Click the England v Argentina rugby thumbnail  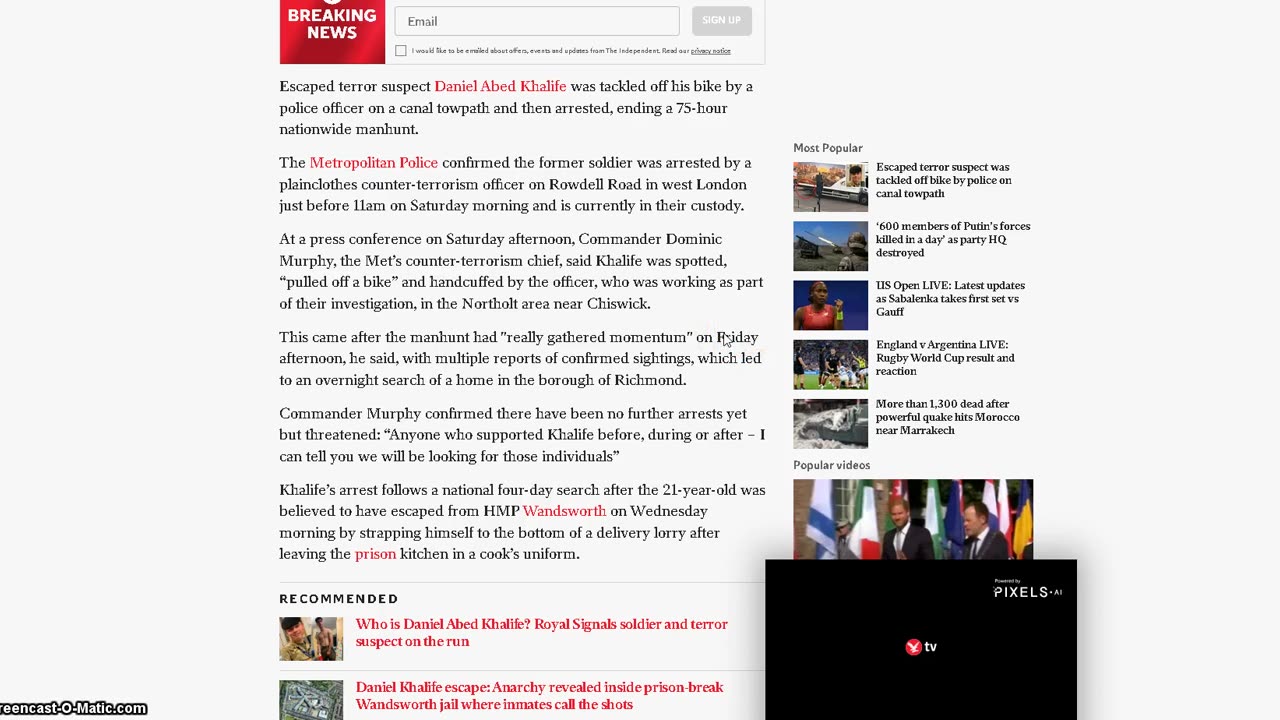(x=831, y=364)
